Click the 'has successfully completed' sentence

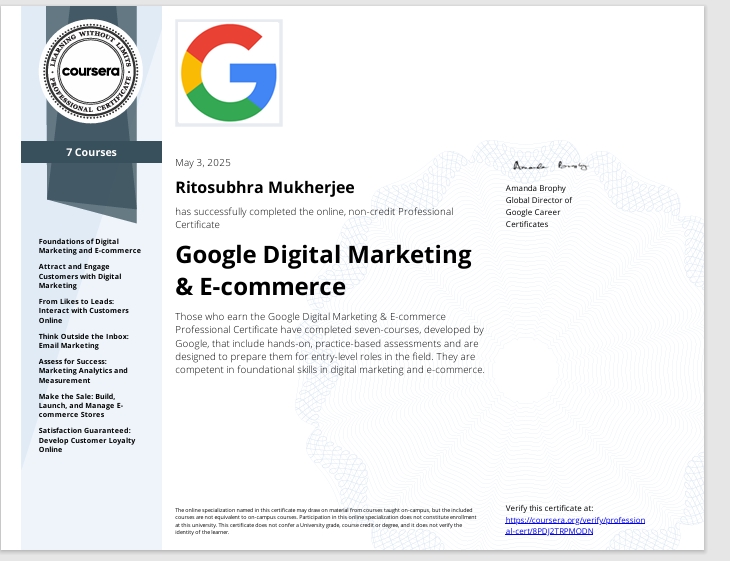tap(314, 218)
